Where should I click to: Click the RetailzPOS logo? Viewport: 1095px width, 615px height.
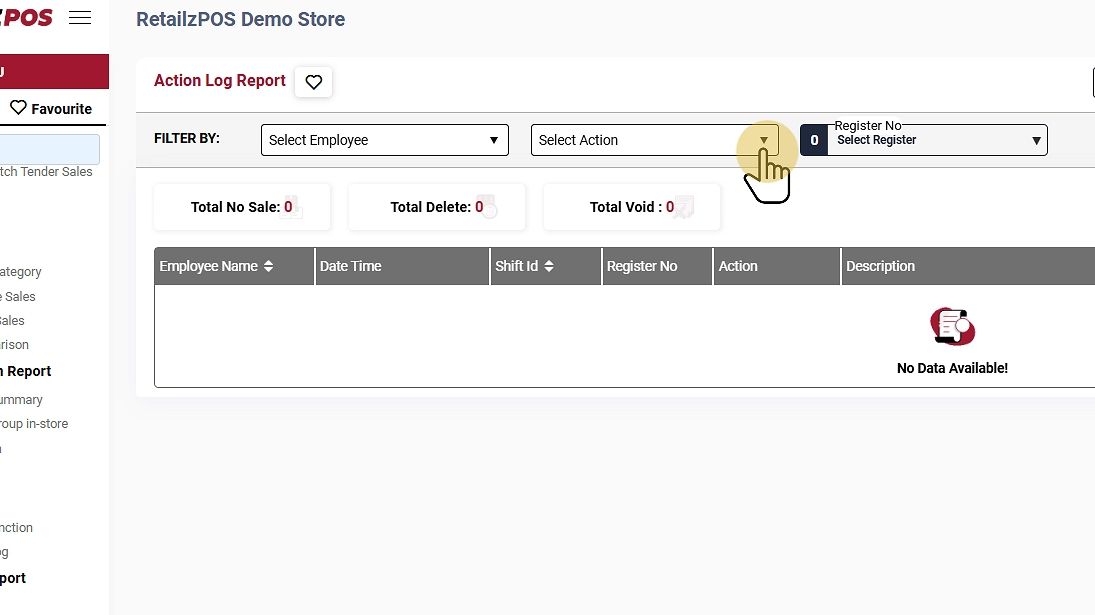tap(27, 17)
